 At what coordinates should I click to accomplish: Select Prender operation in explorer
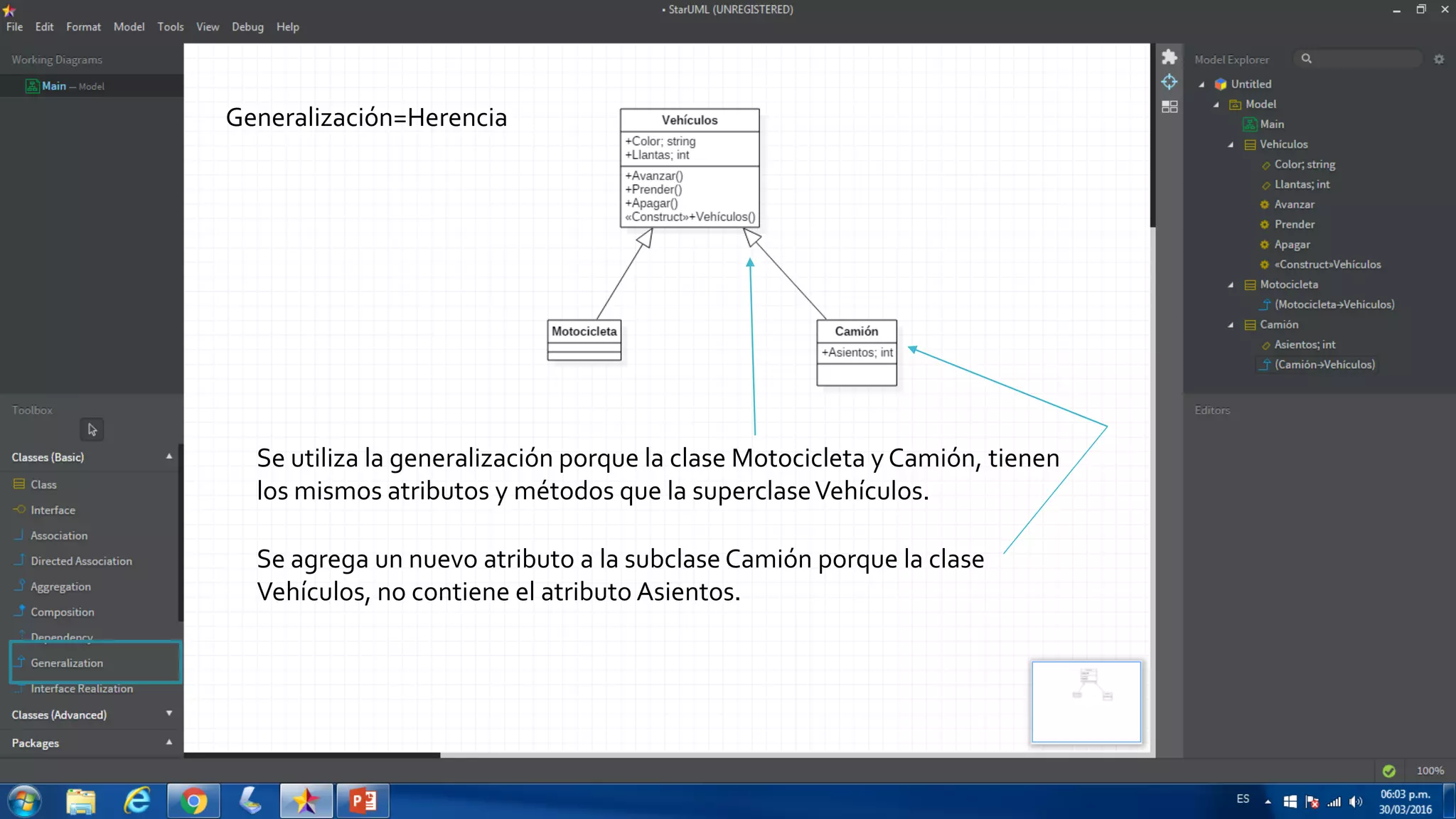(x=1288, y=224)
